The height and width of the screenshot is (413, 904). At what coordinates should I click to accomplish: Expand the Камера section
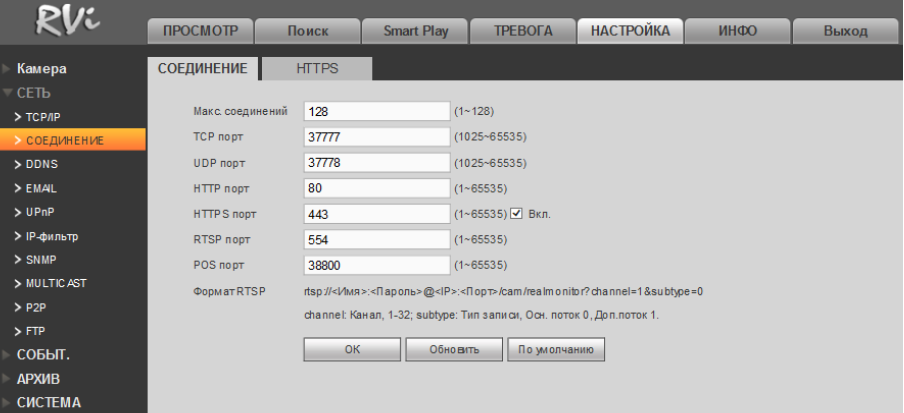pos(42,69)
